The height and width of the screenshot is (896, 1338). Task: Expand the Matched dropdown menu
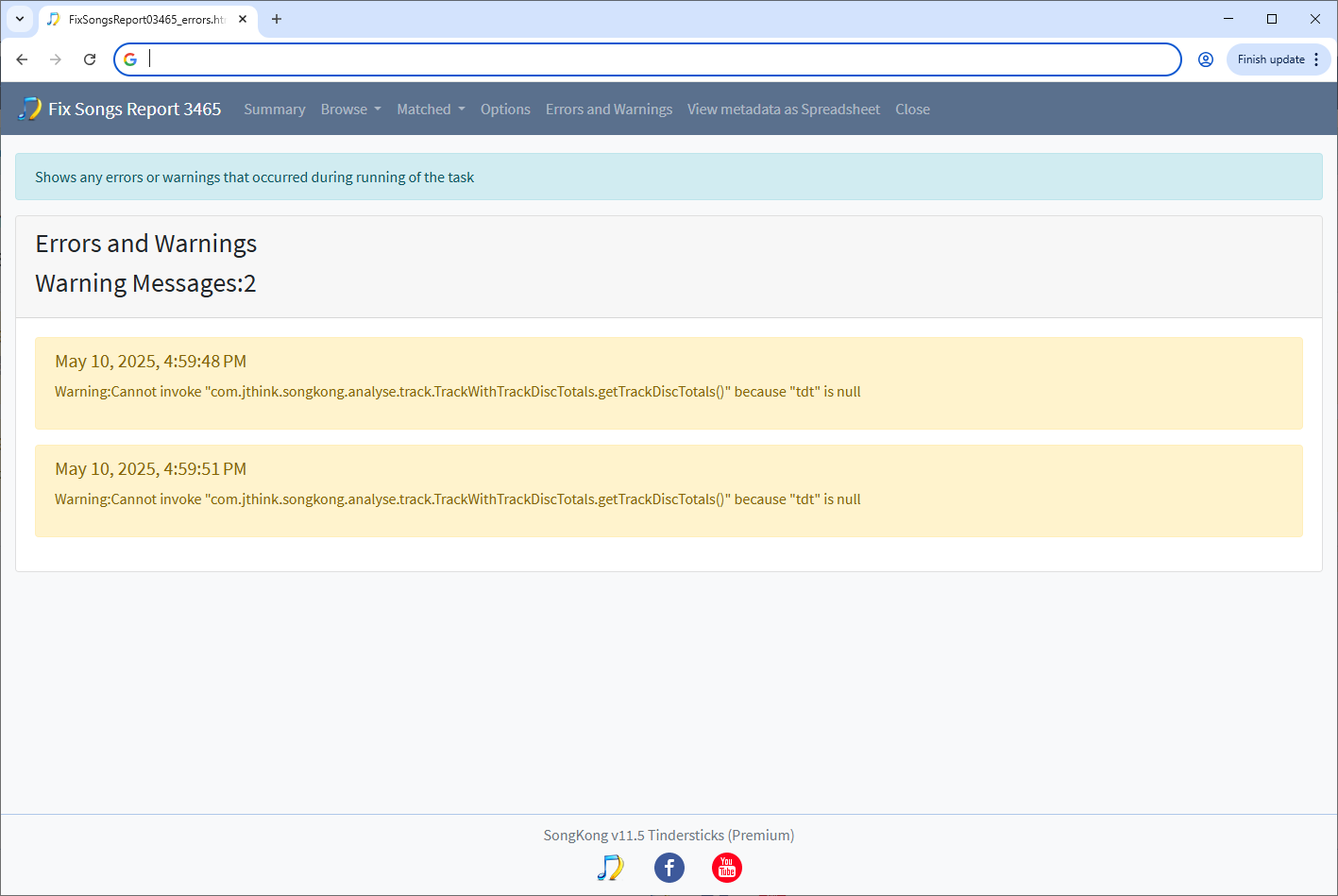(x=431, y=110)
